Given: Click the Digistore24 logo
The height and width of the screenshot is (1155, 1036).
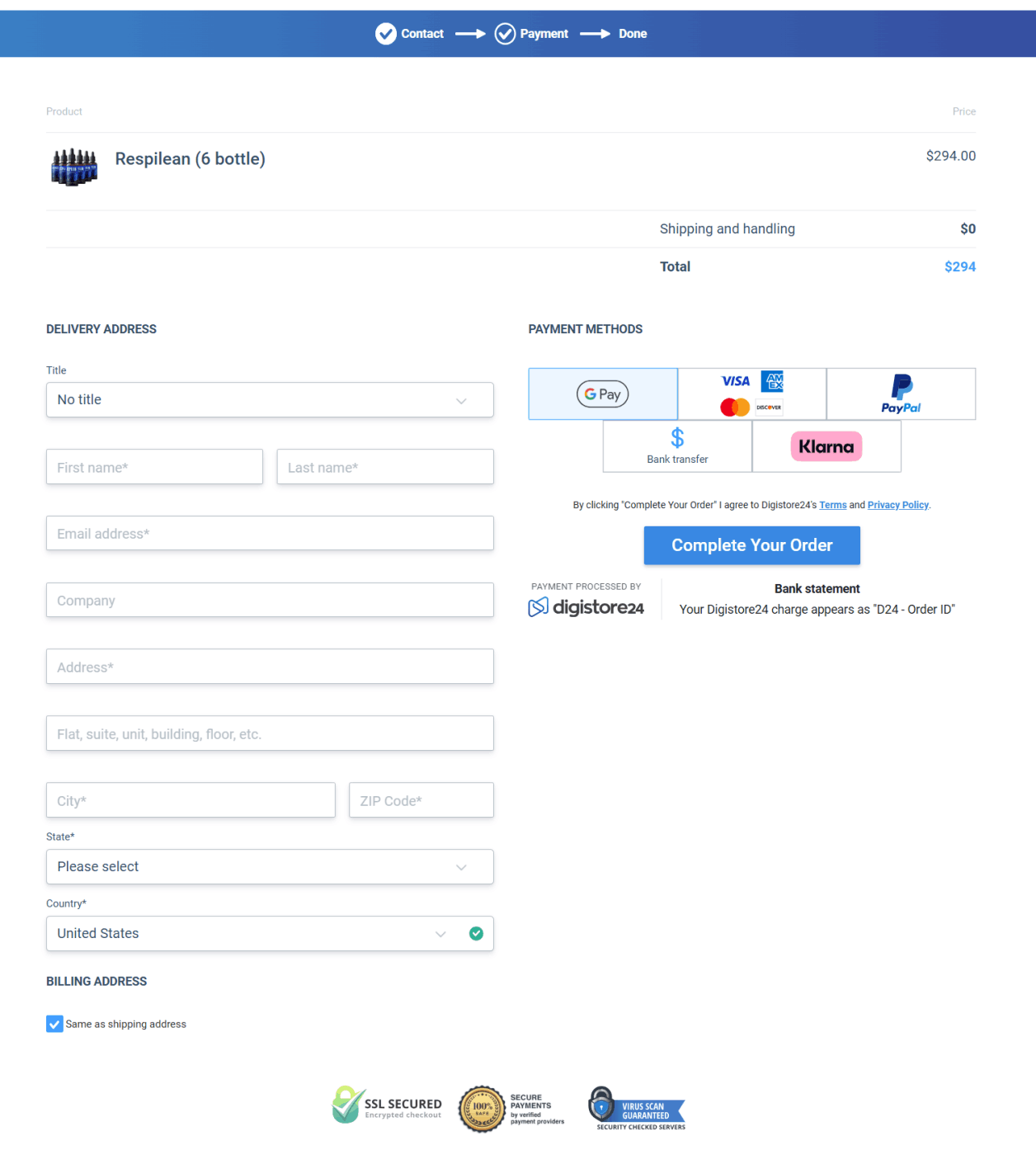Looking at the screenshot, I should 586,606.
